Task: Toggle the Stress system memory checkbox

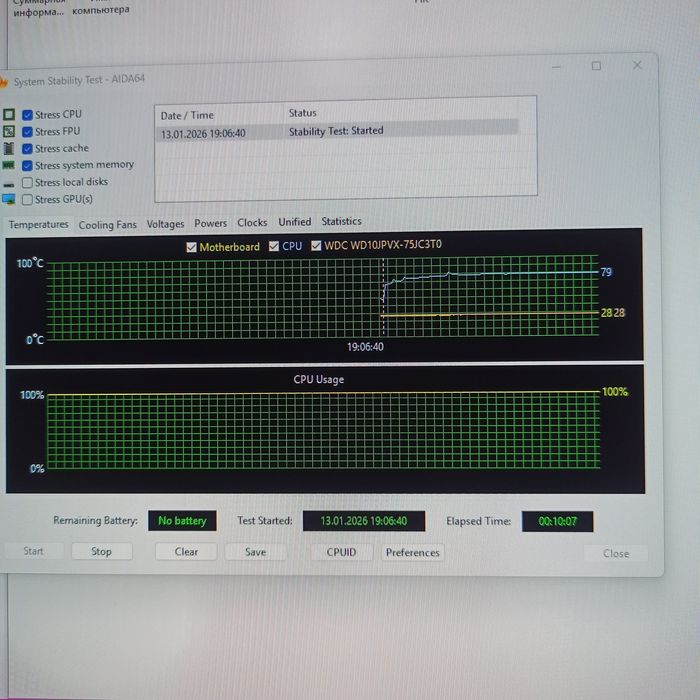Action: [x=27, y=166]
